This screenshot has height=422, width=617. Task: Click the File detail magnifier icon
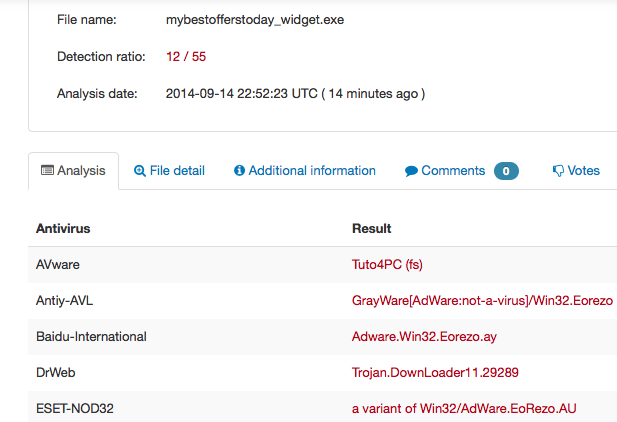click(x=140, y=171)
